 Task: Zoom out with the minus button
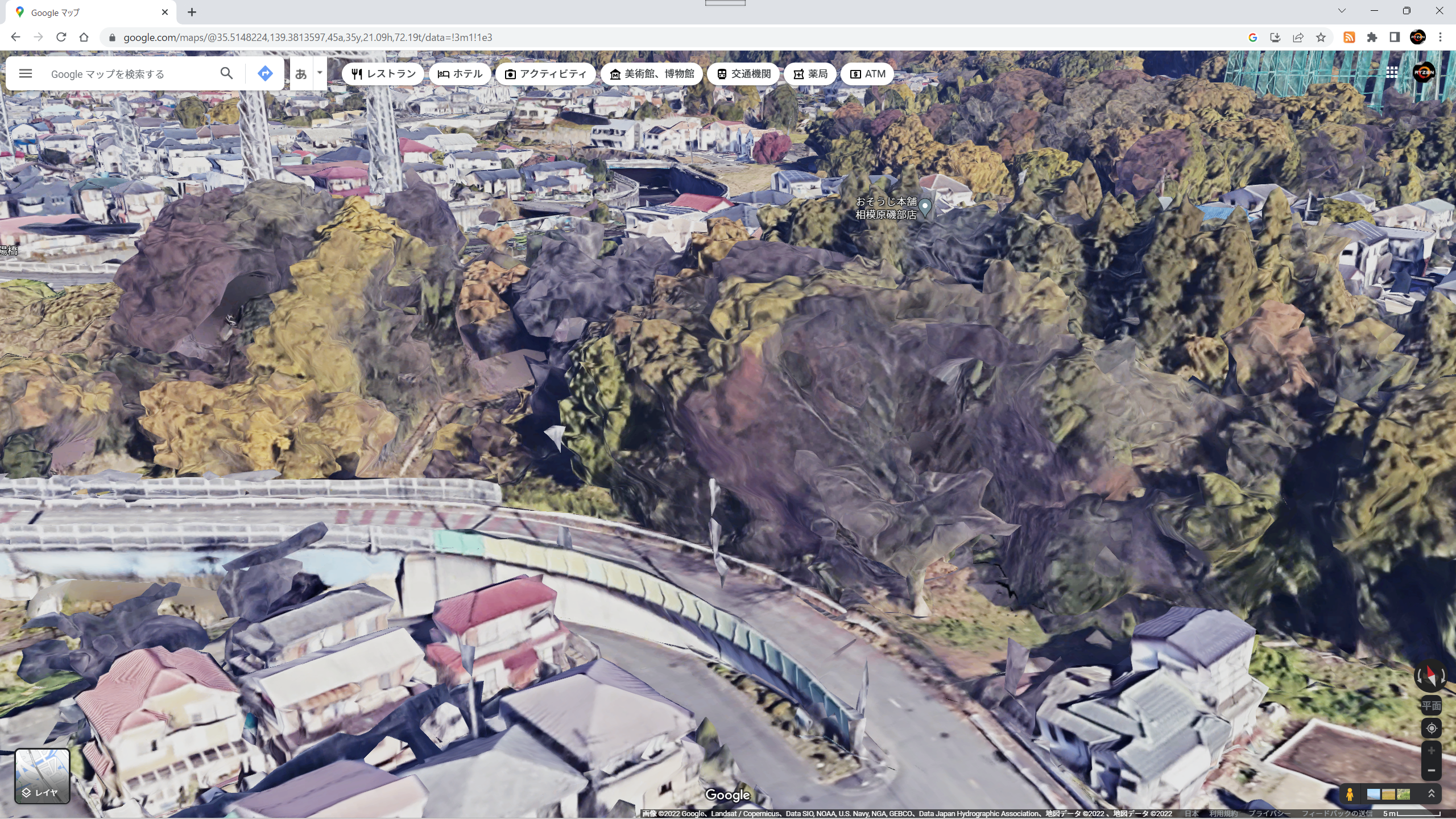1432,770
